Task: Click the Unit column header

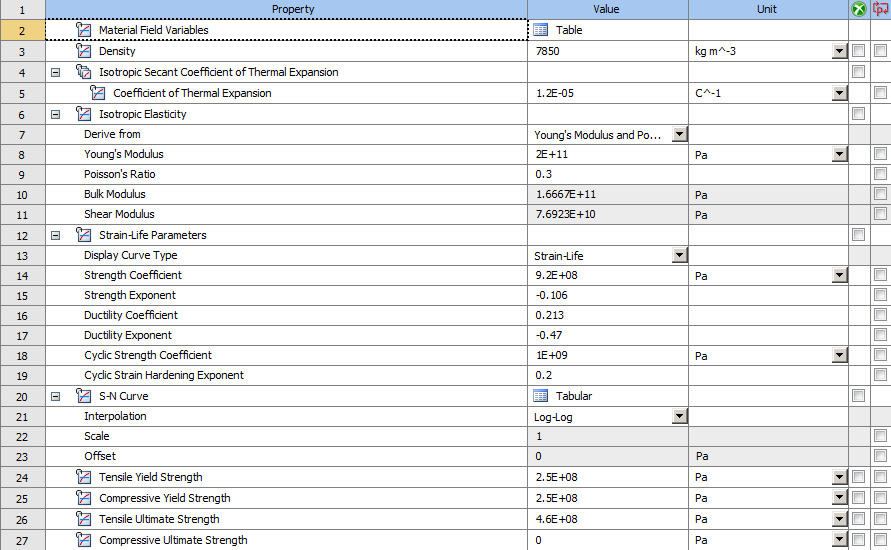Action: [767, 9]
